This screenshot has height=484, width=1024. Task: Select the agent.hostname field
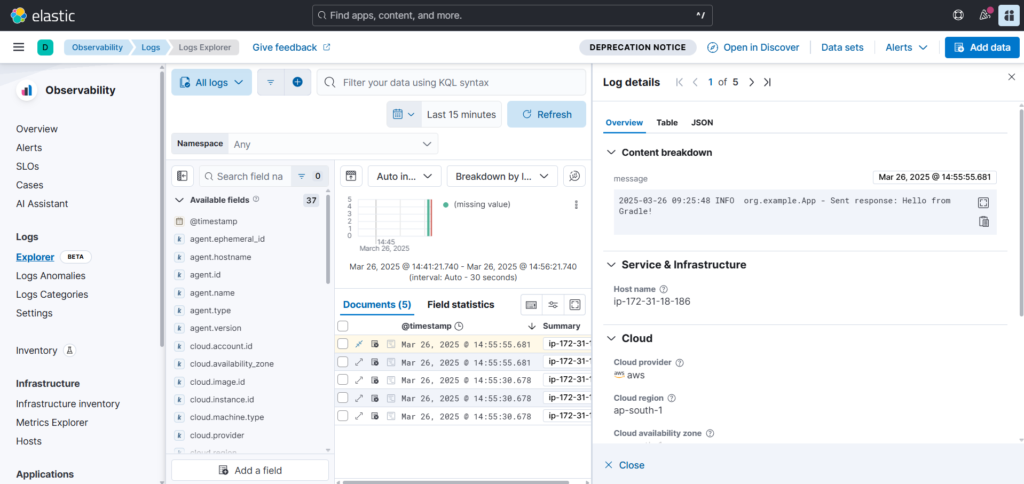pyautogui.click(x=220, y=257)
